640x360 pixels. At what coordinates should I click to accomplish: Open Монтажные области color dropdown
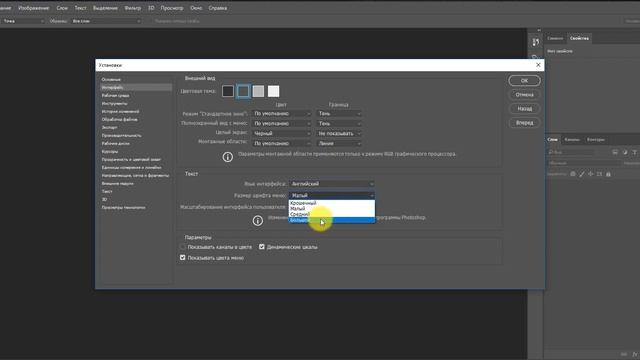[x=282, y=143]
